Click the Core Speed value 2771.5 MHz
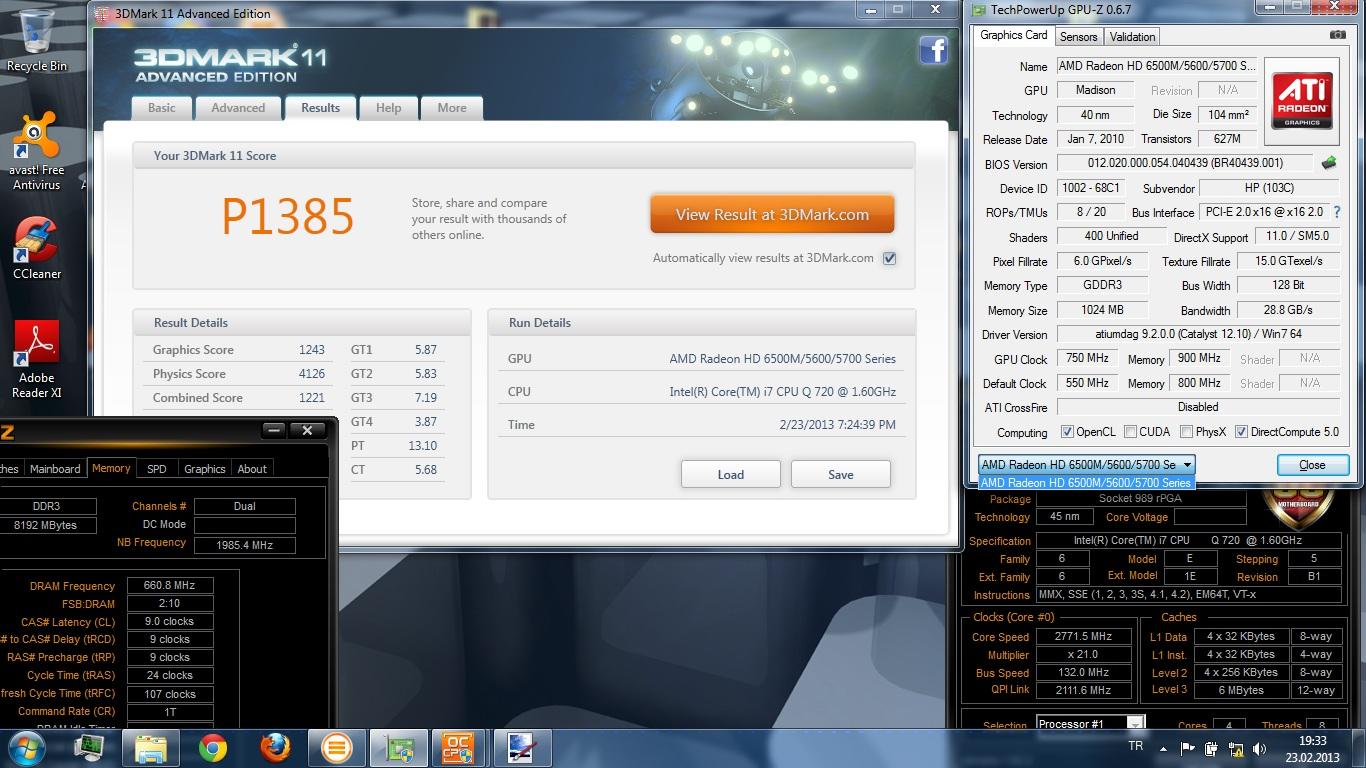The height and width of the screenshot is (768, 1366). [x=1083, y=637]
